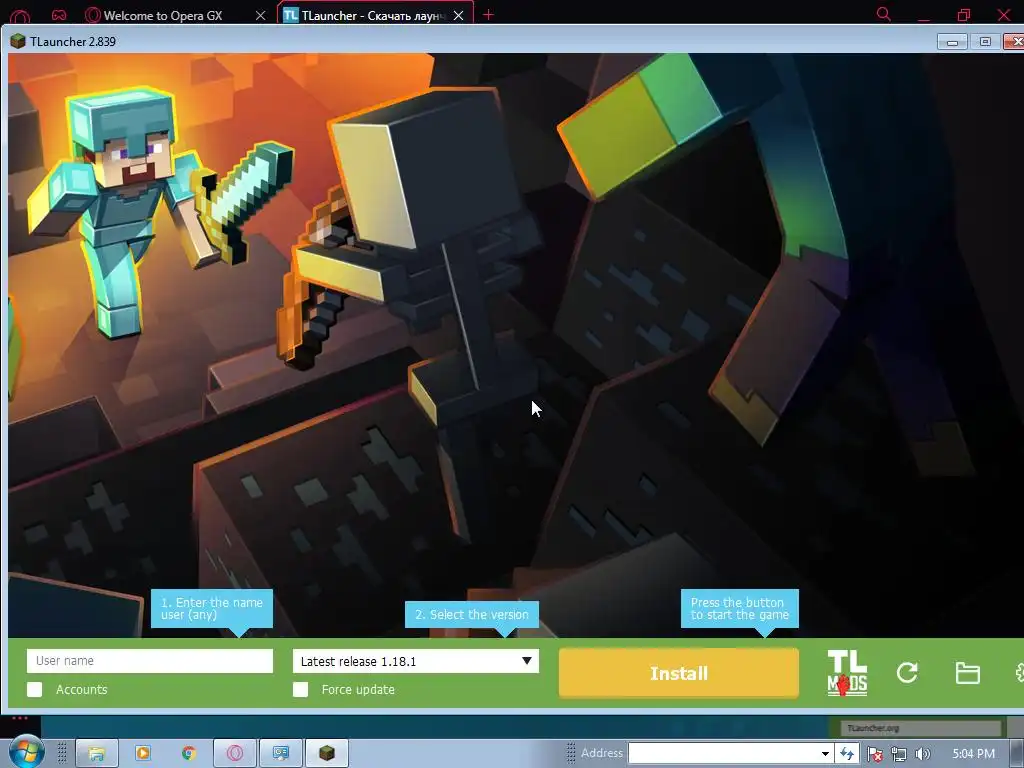Open the Latest release 1.18.1 version dropdown
This screenshot has width=1024, height=768.
coord(415,661)
